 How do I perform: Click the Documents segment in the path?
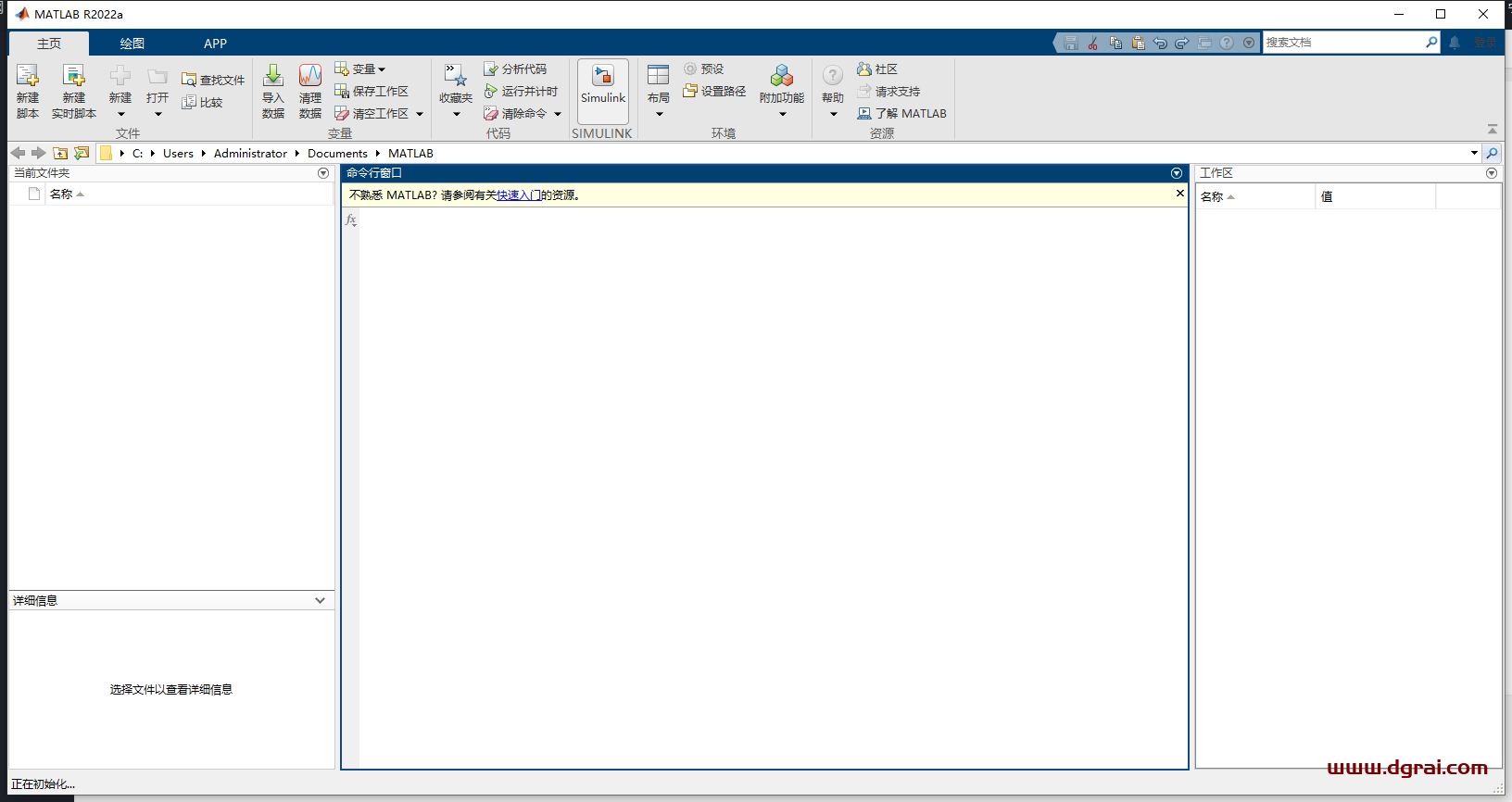tap(337, 154)
